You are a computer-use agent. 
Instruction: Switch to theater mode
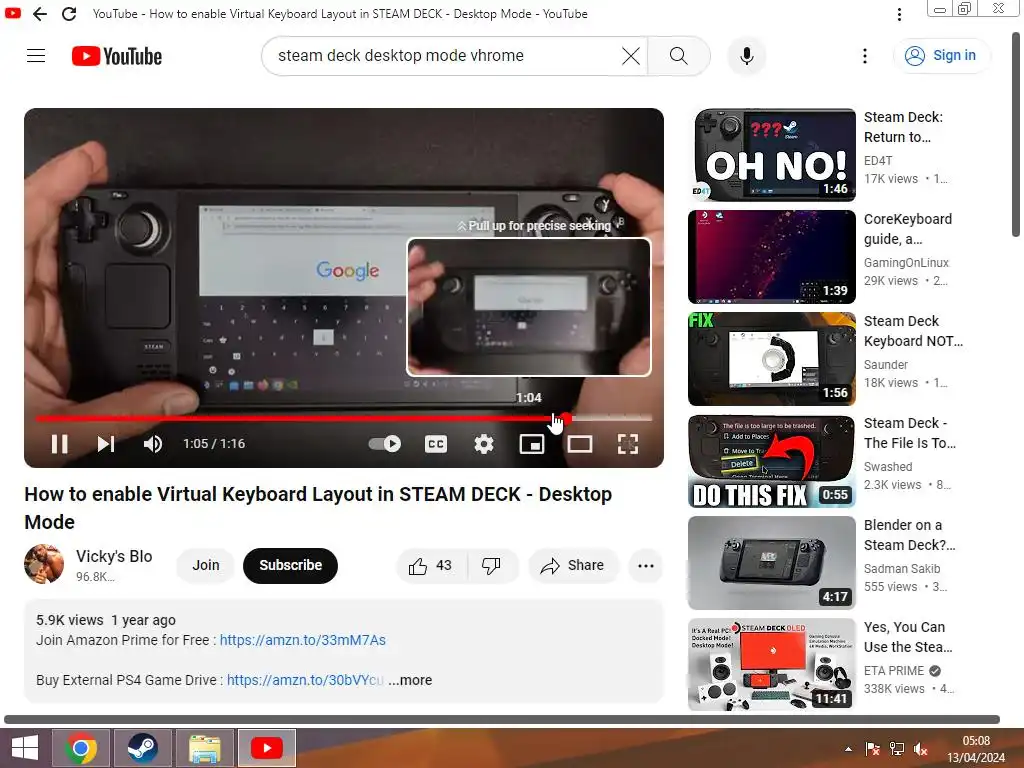(580, 444)
